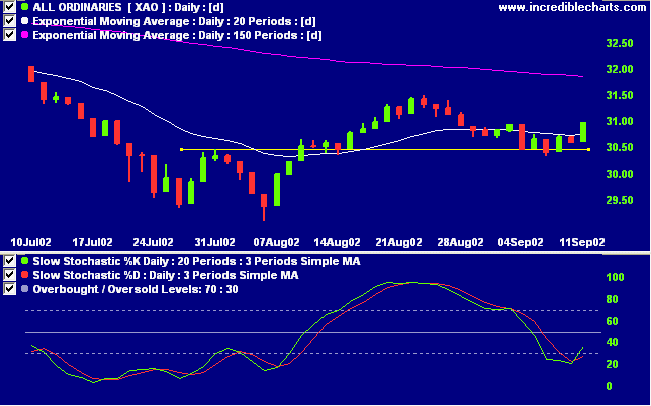This screenshot has height=406, width=651.
Task: Click the Slow Stochastic %K Daily label
Action: (x=196, y=261)
